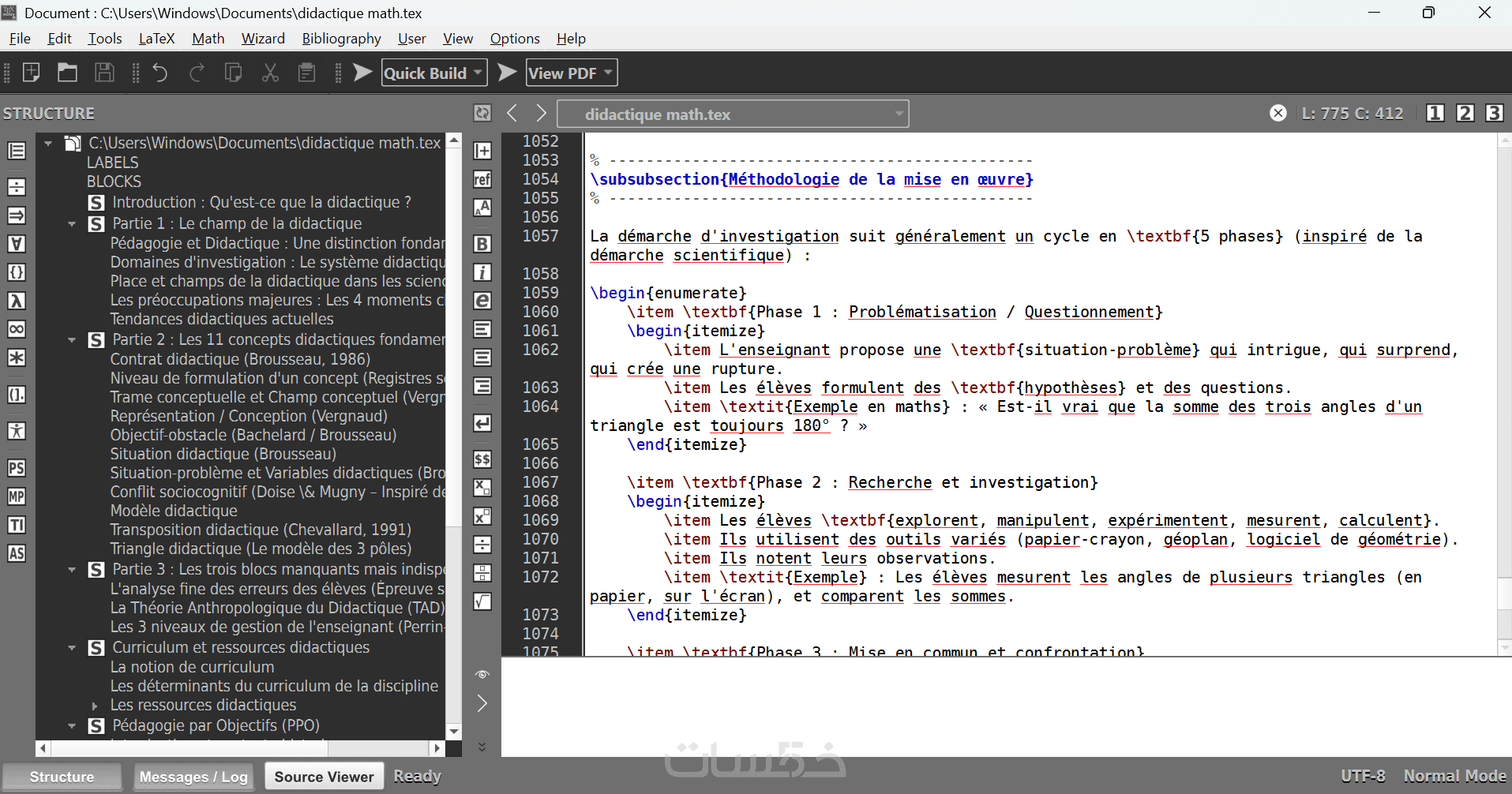Image resolution: width=1512 pixels, height=794 pixels.
Task: Apply italic with the i icon
Action: (x=482, y=272)
